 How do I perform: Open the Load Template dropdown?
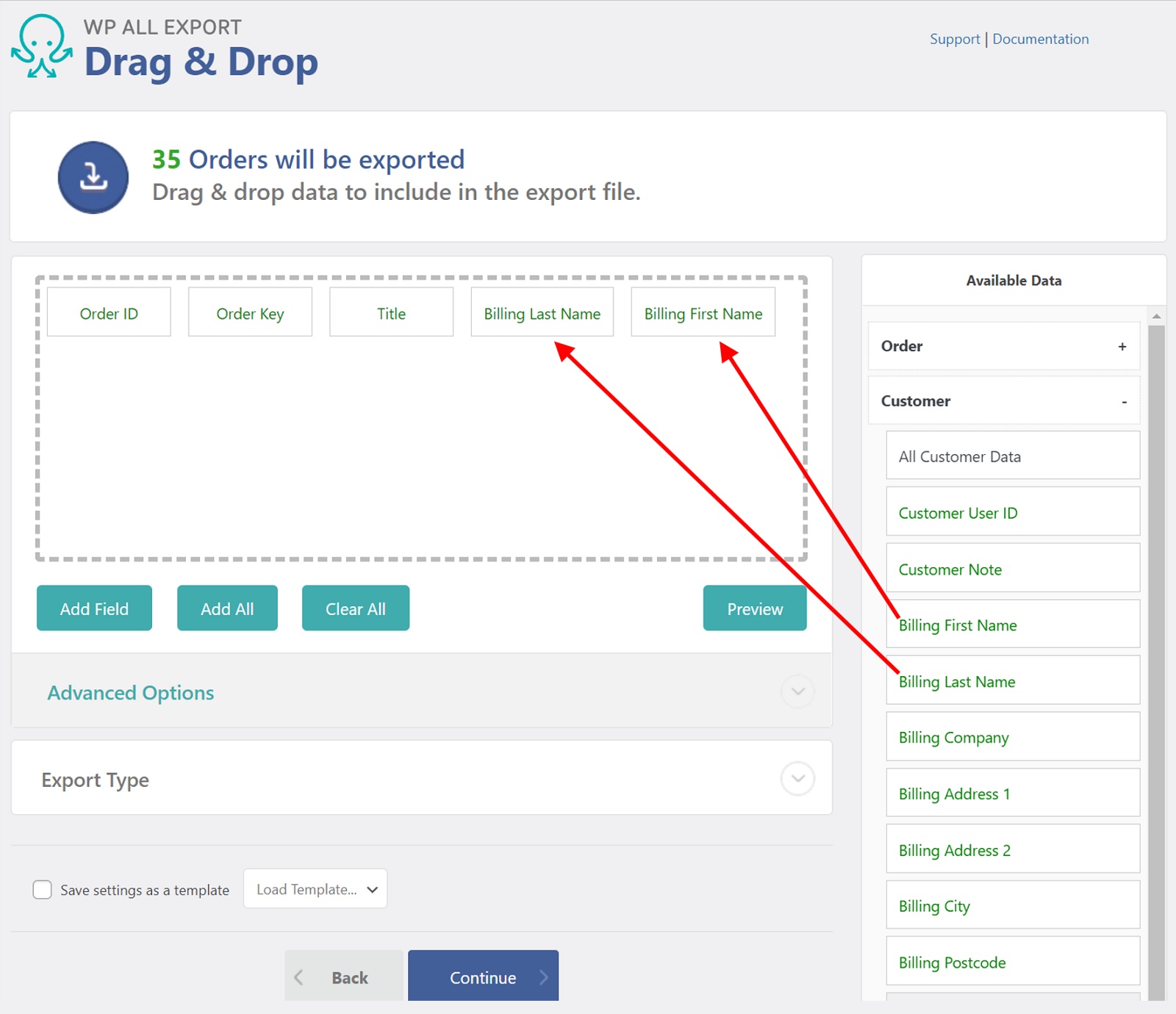(x=315, y=889)
